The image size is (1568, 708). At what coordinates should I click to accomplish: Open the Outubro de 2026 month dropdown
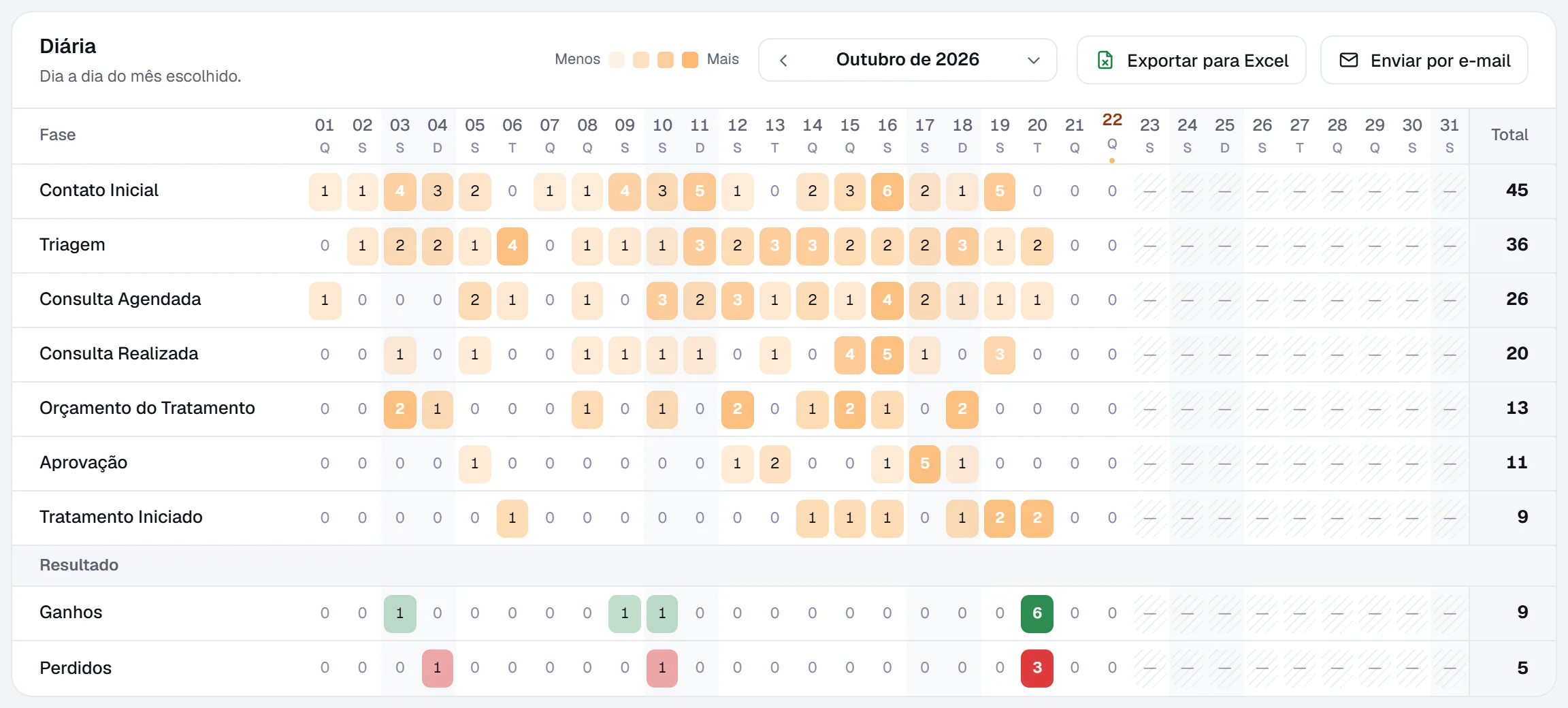907,60
